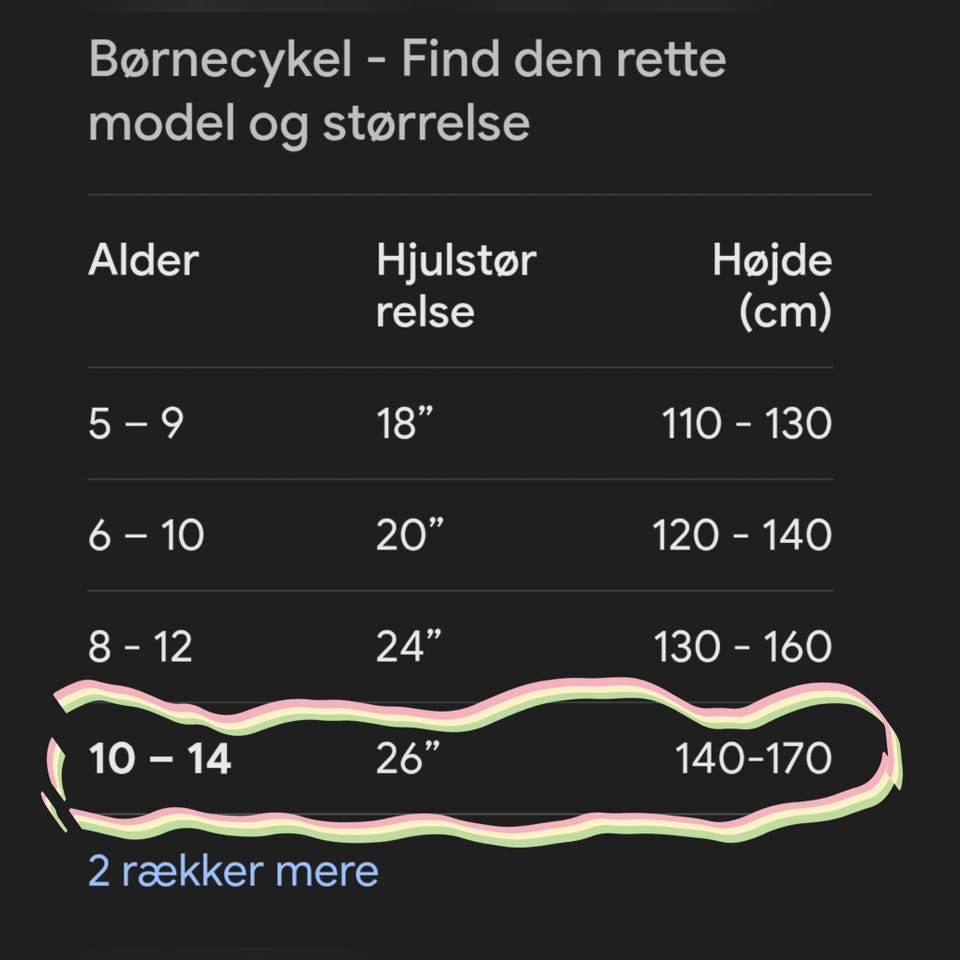Click the 24" wheel size cell
The height and width of the screenshot is (960, 960).
coord(410,647)
